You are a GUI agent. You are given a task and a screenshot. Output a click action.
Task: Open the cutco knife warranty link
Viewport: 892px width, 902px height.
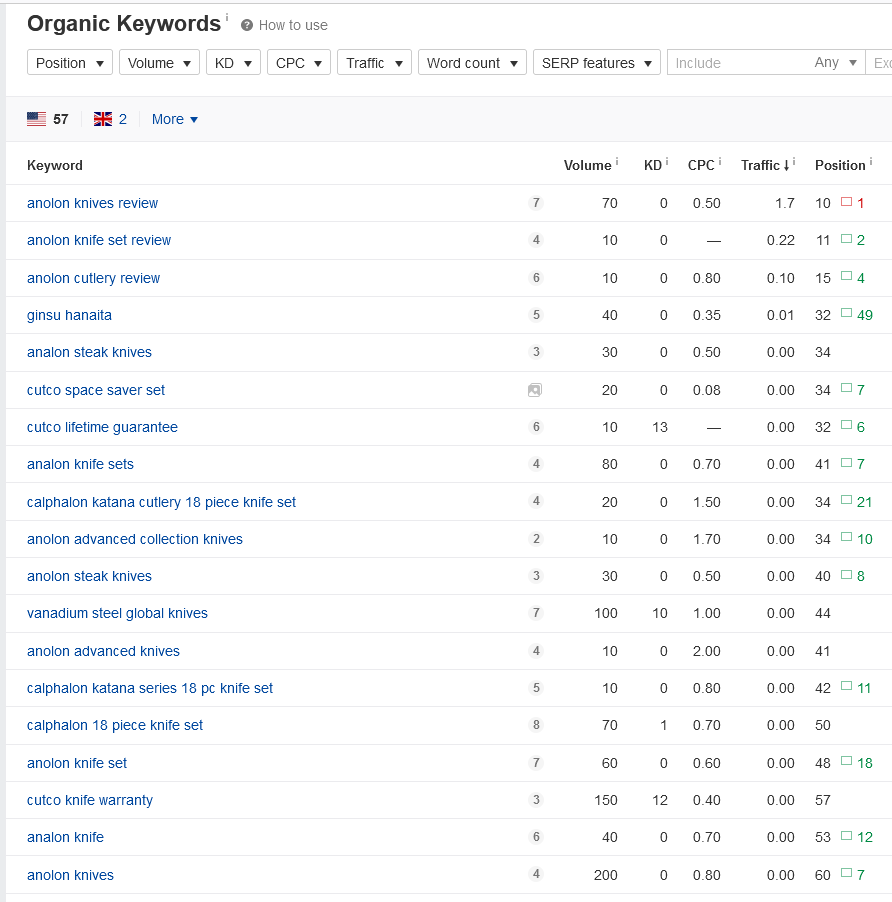90,800
